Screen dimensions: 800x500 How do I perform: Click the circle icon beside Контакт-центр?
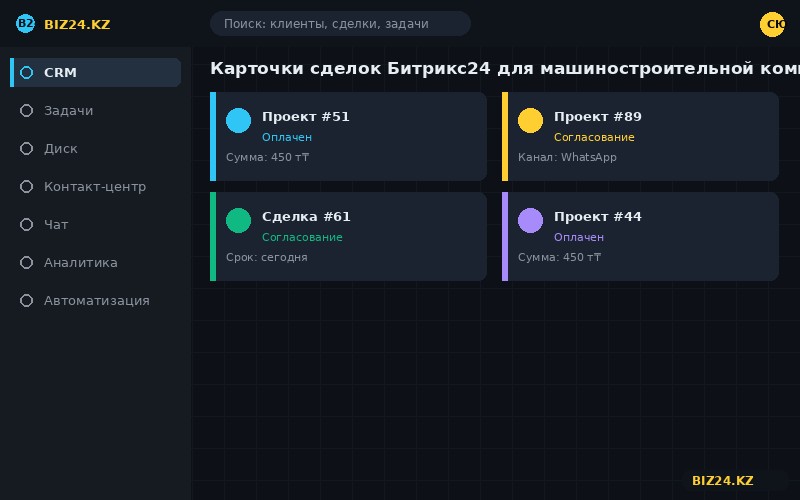pos(27,187)
